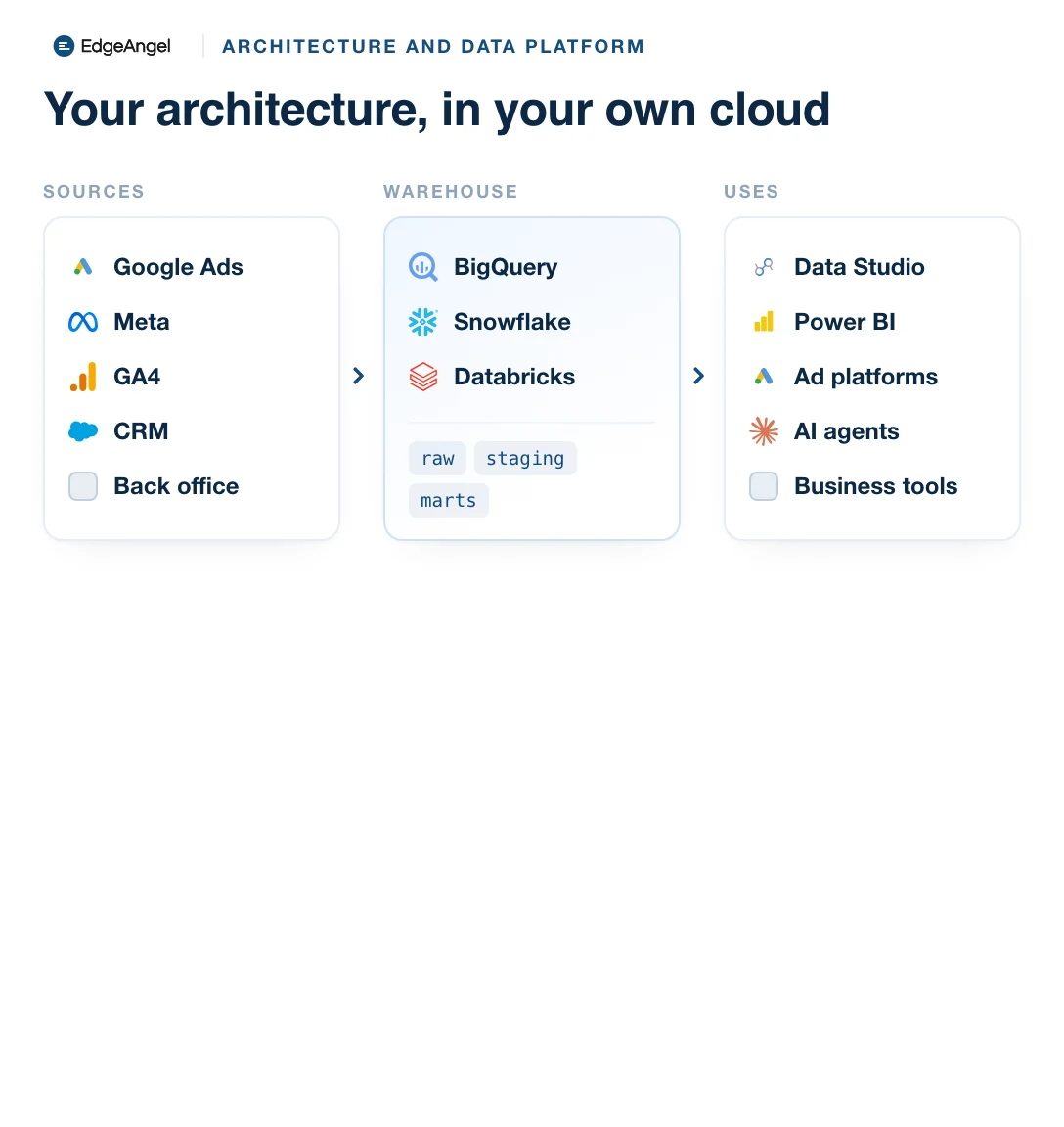Click the 'Data Studio' text
This screenshot has height=1127, width=1064.
click(860, 267)
